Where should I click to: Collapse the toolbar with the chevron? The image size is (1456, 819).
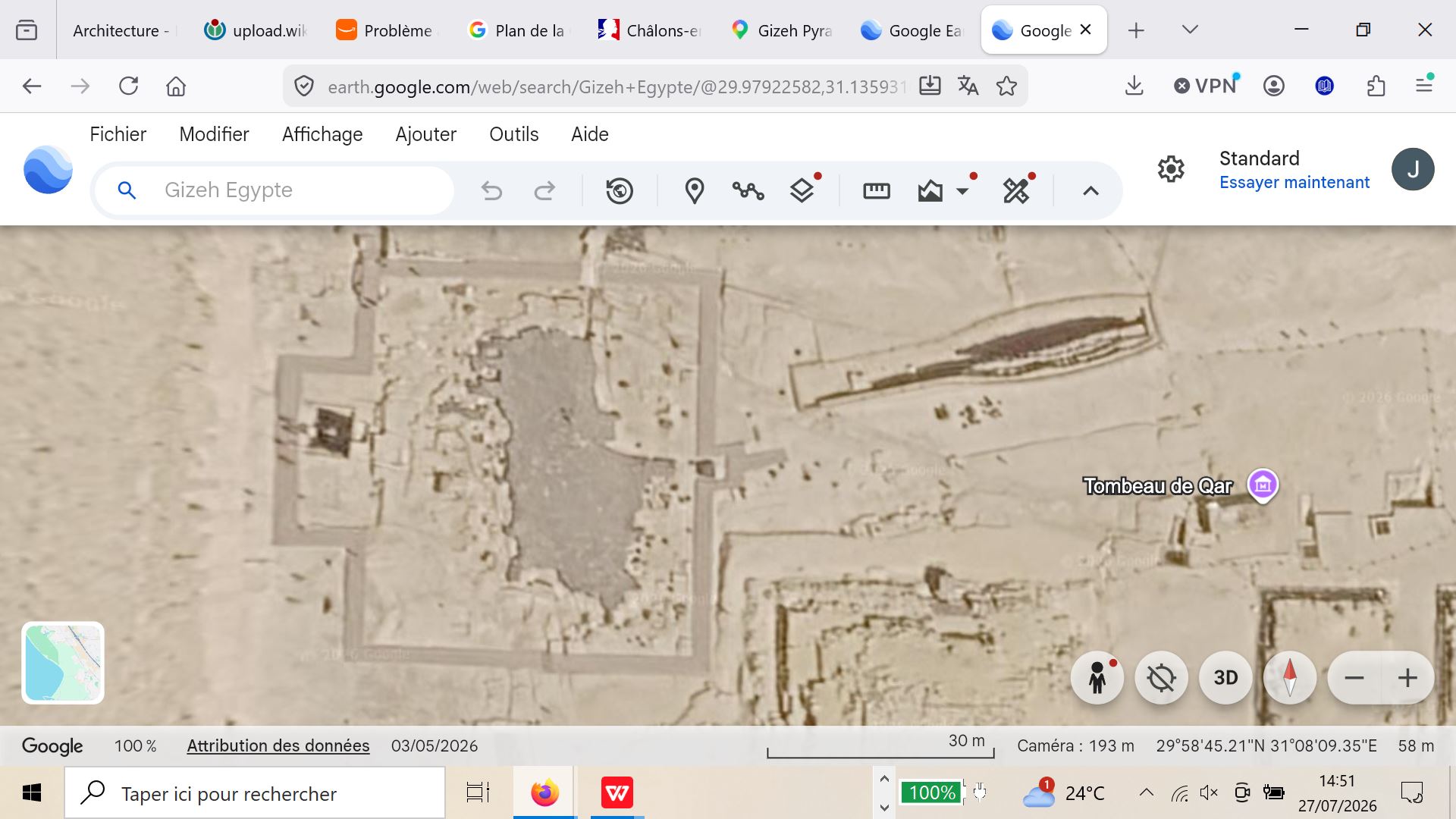pos(1090,190)
